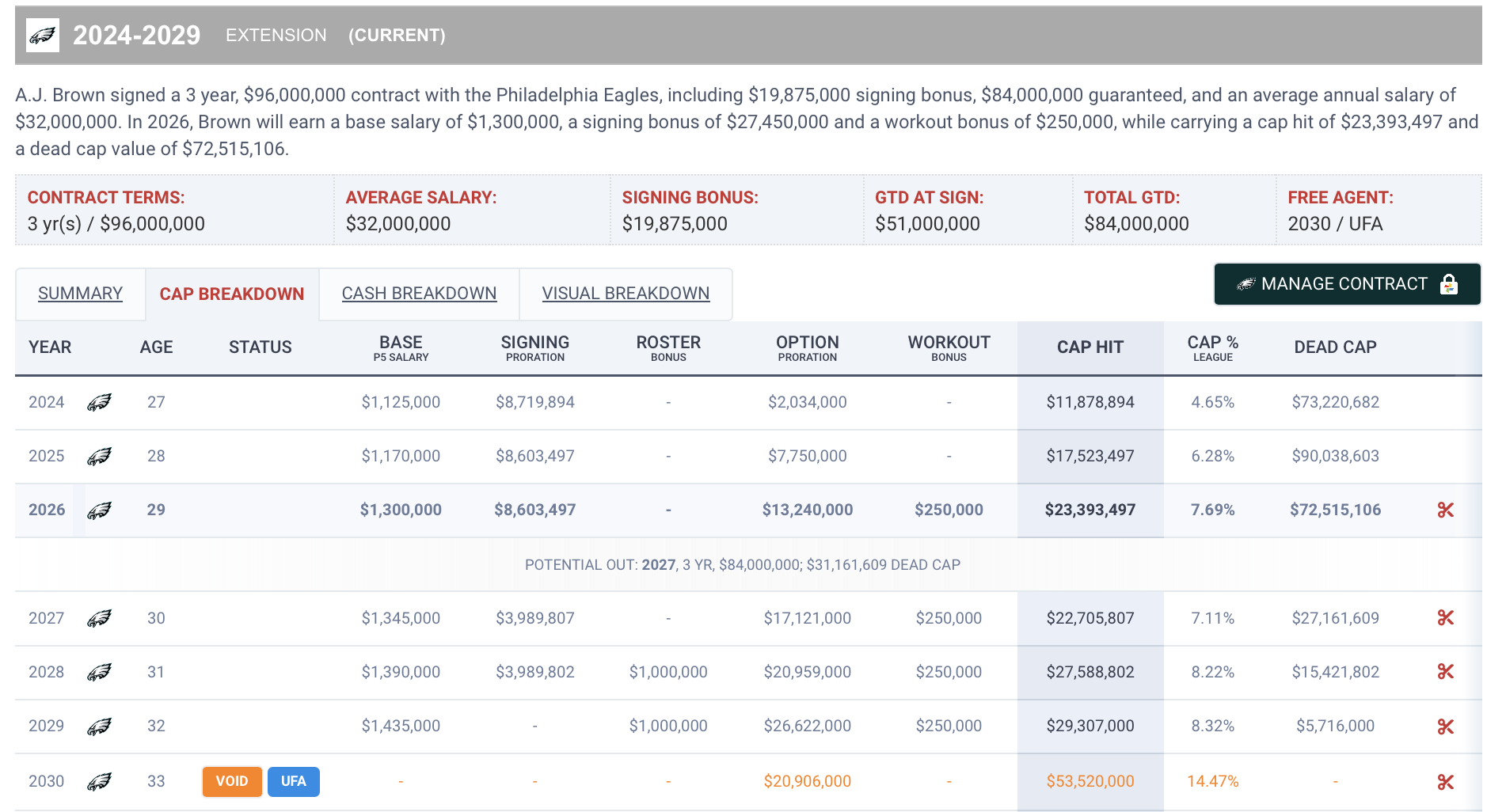
Task: Click the Cap Hit column header
Action: (1090, 347)
